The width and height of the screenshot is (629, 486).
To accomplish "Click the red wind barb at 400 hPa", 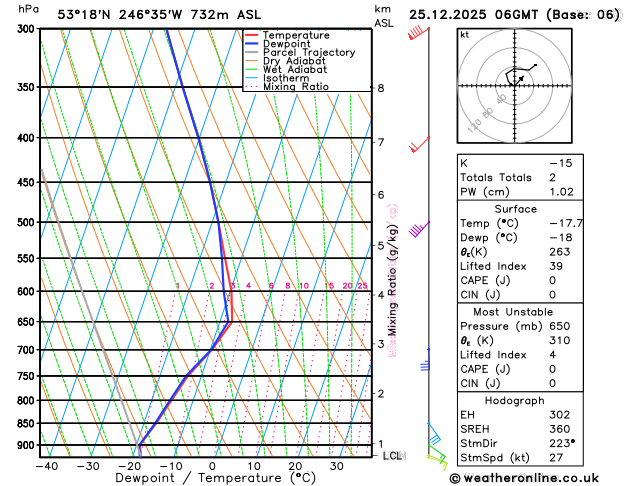I will pos(420,145).
